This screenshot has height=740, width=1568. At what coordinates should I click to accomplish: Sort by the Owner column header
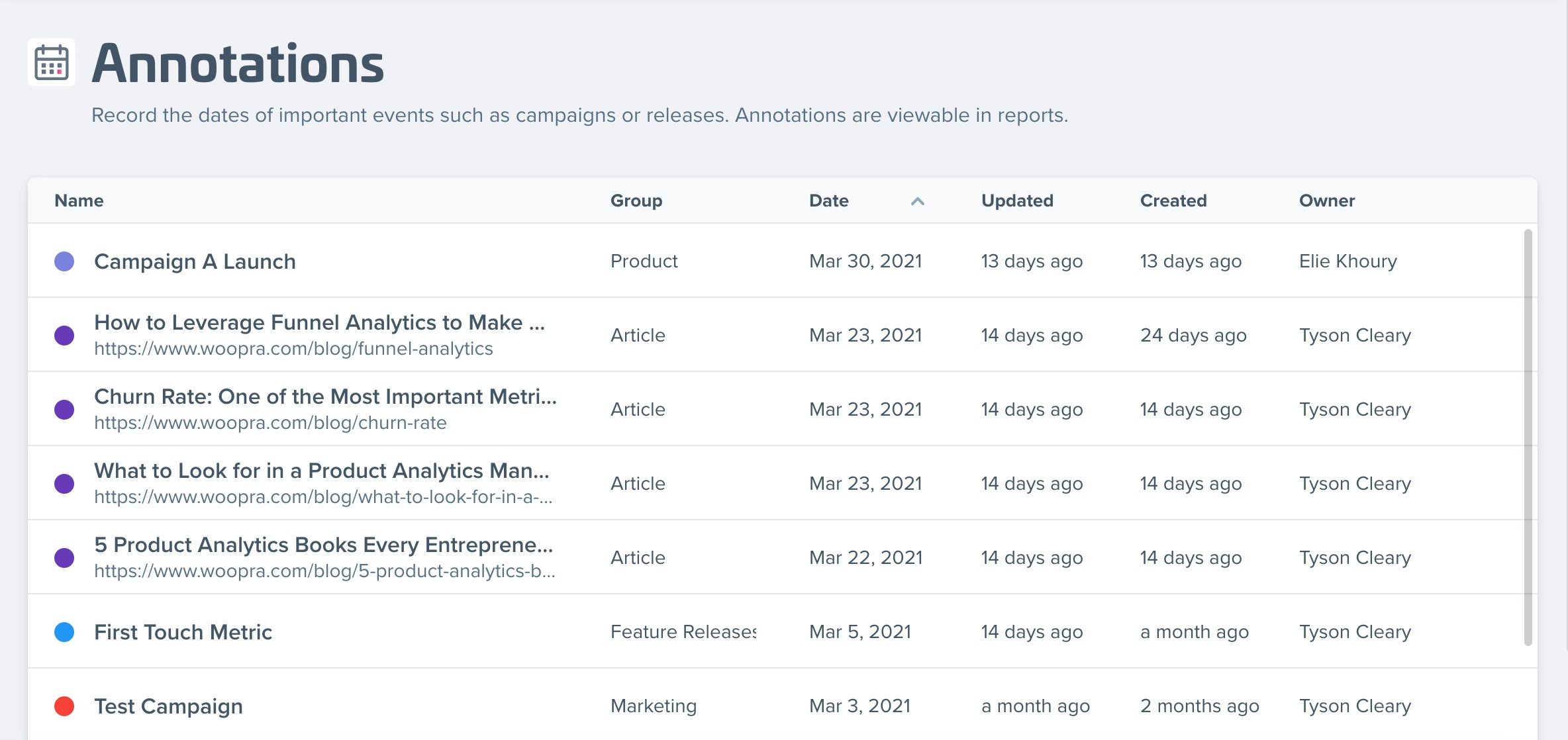click(1326, 201)
